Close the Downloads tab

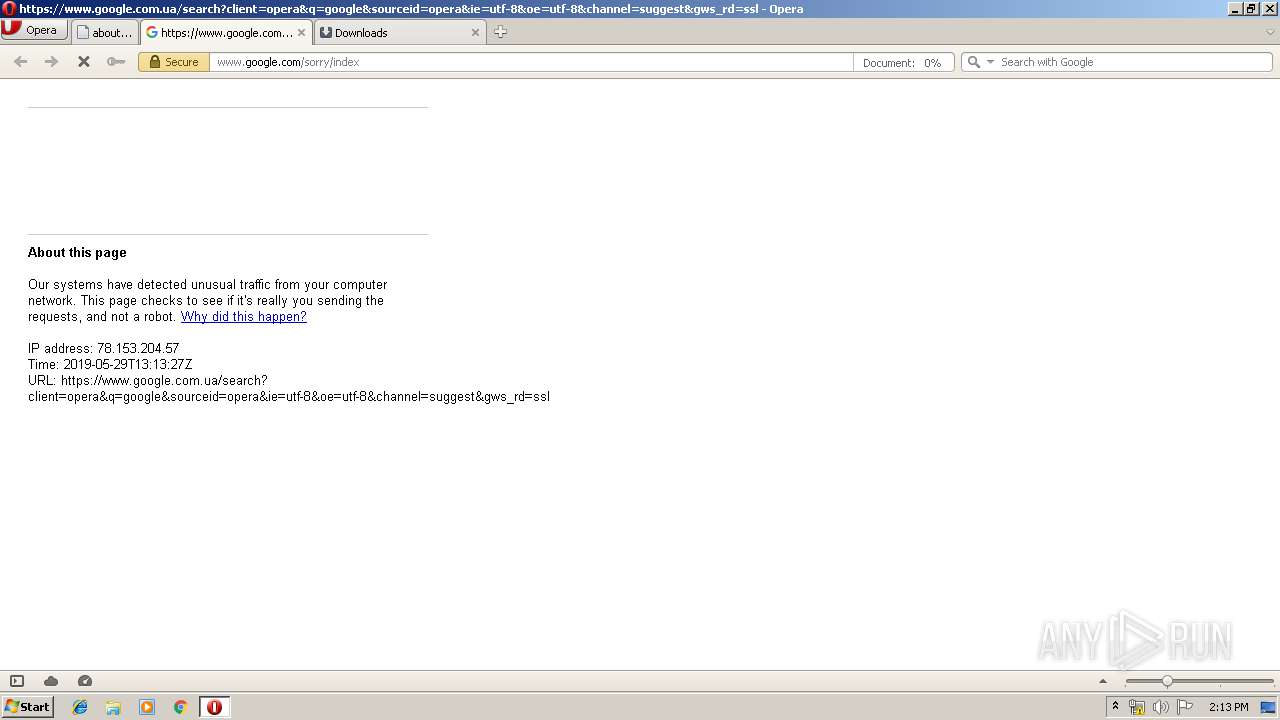tap(475, 32)
